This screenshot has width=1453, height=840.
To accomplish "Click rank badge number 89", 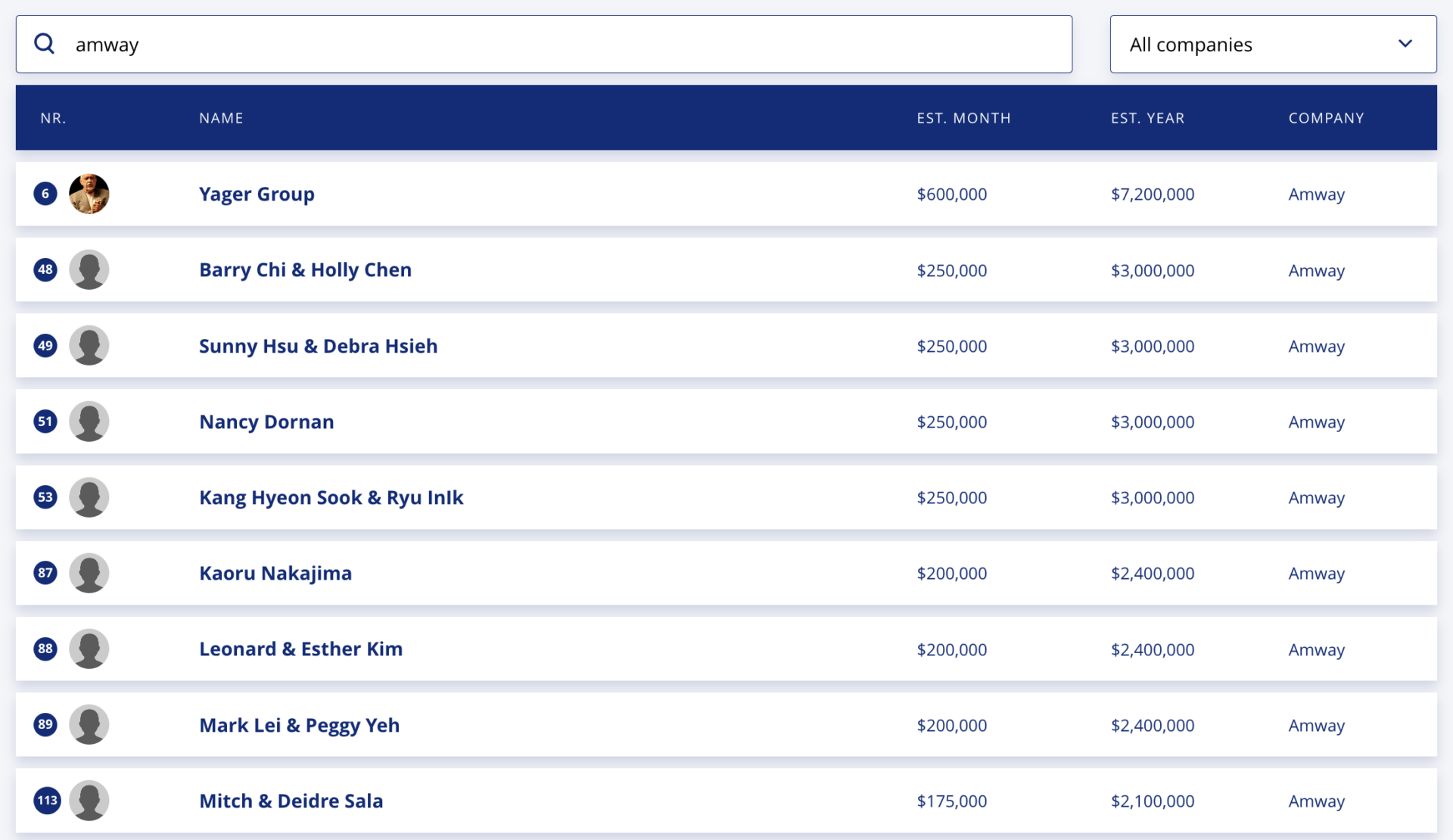I will pos(45,724).
